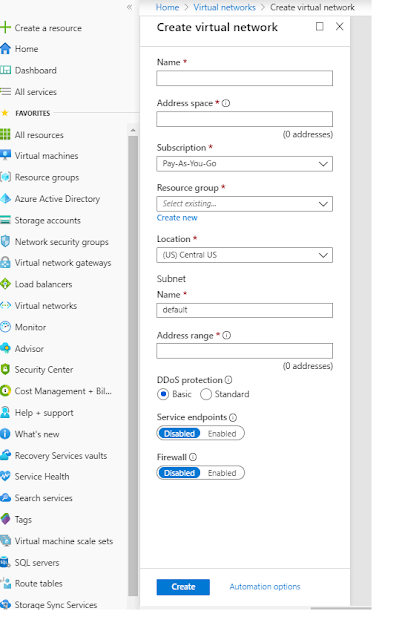Click the Create button
Screen dimensions: 399x640
pos(183,587)
